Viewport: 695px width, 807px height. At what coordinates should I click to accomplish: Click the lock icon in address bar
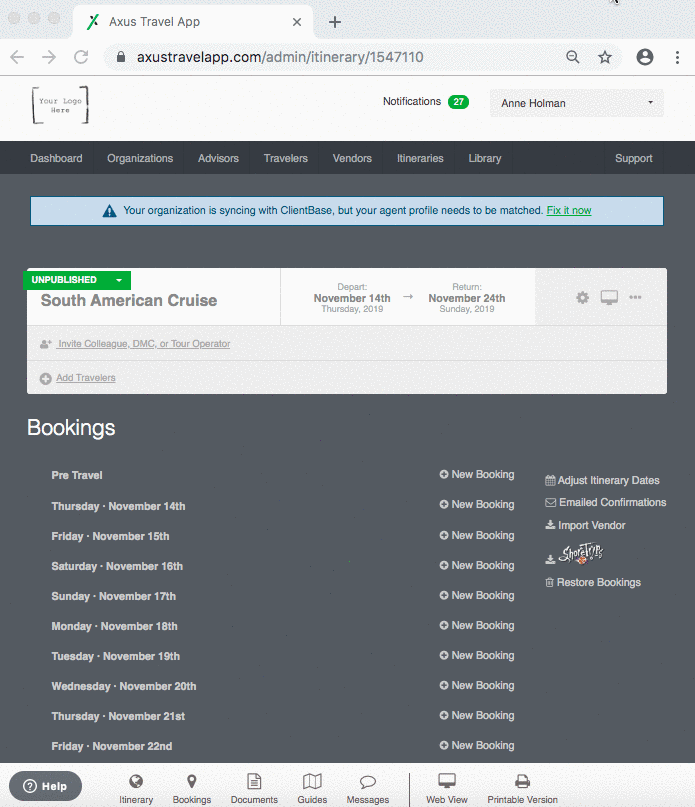coord(121,57)
